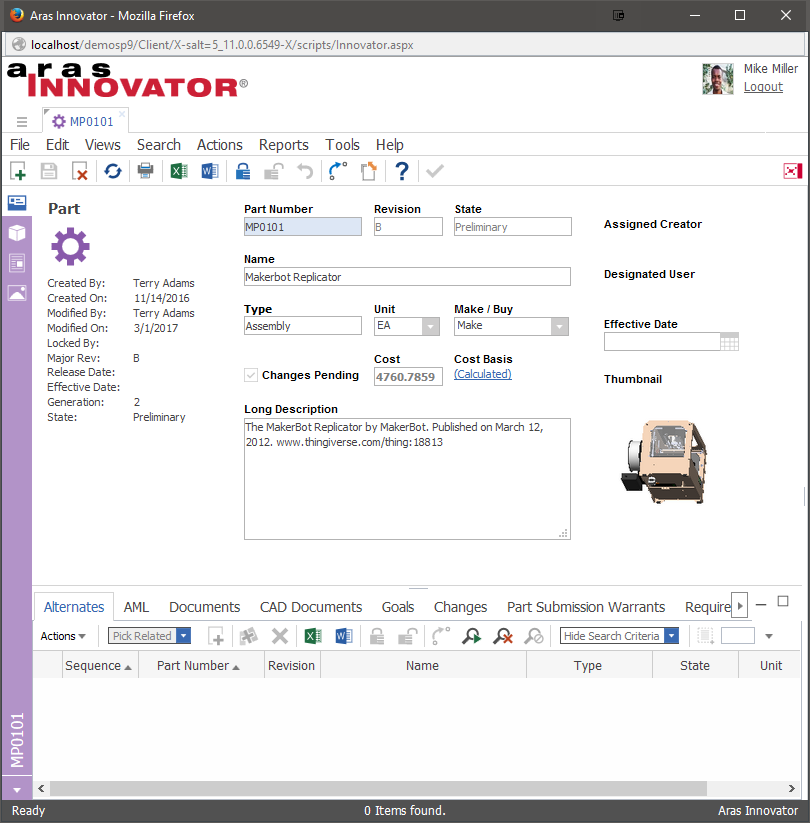This screenshot has height=823, width=810.
Task: Click the New item icon in main toolbar
Action: 18,171
